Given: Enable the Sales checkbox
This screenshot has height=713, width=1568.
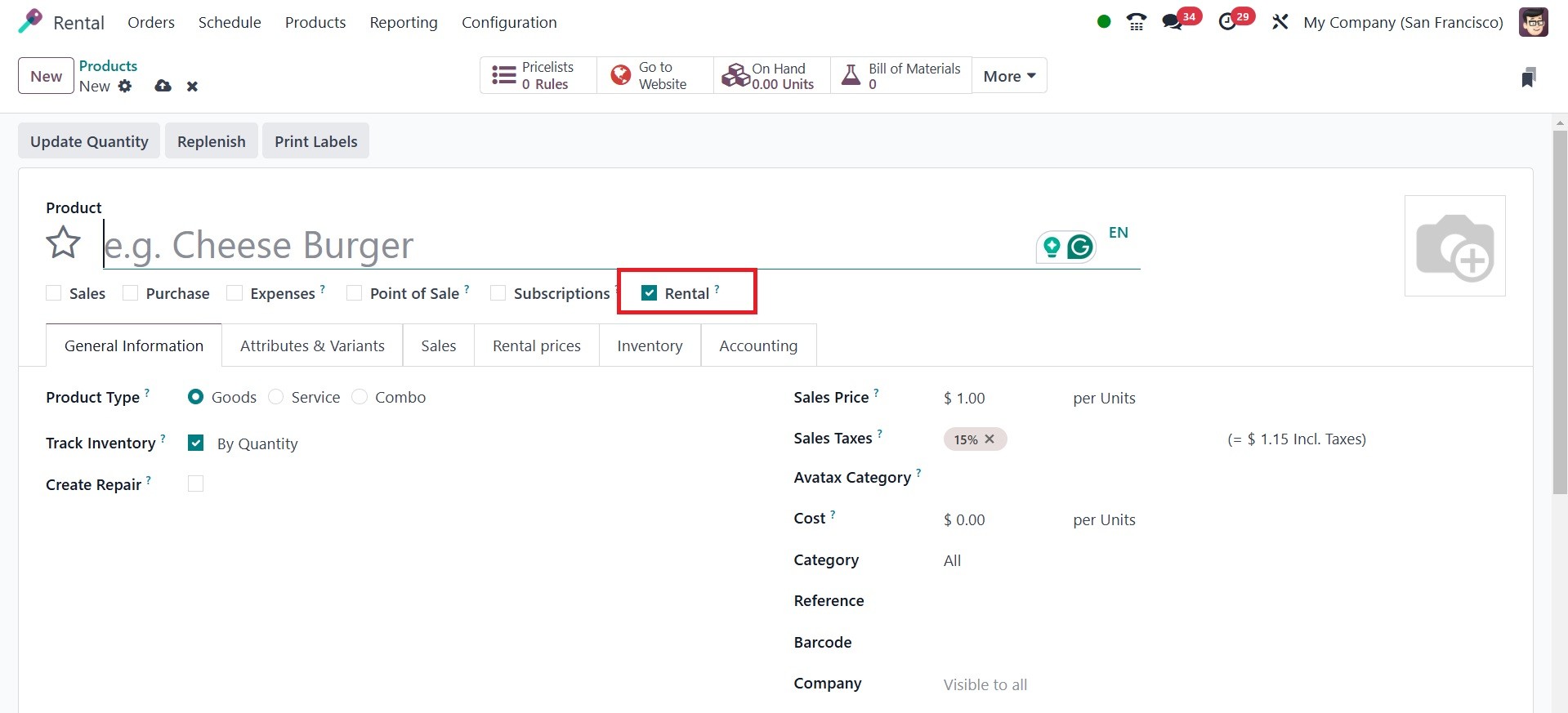Looking at the screenshot, I should tap(54, 293).
